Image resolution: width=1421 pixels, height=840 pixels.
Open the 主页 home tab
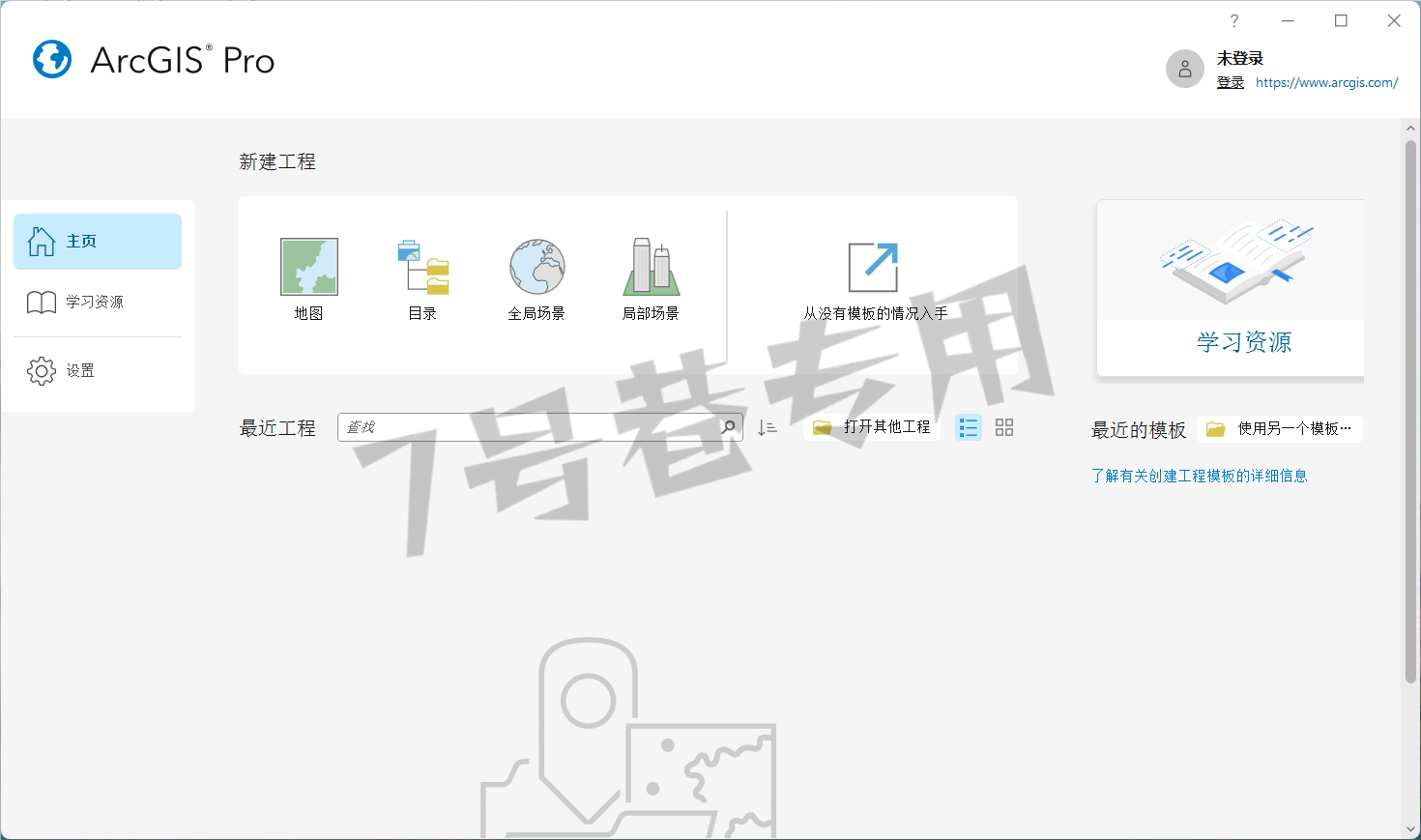click(x=98, y=242)
